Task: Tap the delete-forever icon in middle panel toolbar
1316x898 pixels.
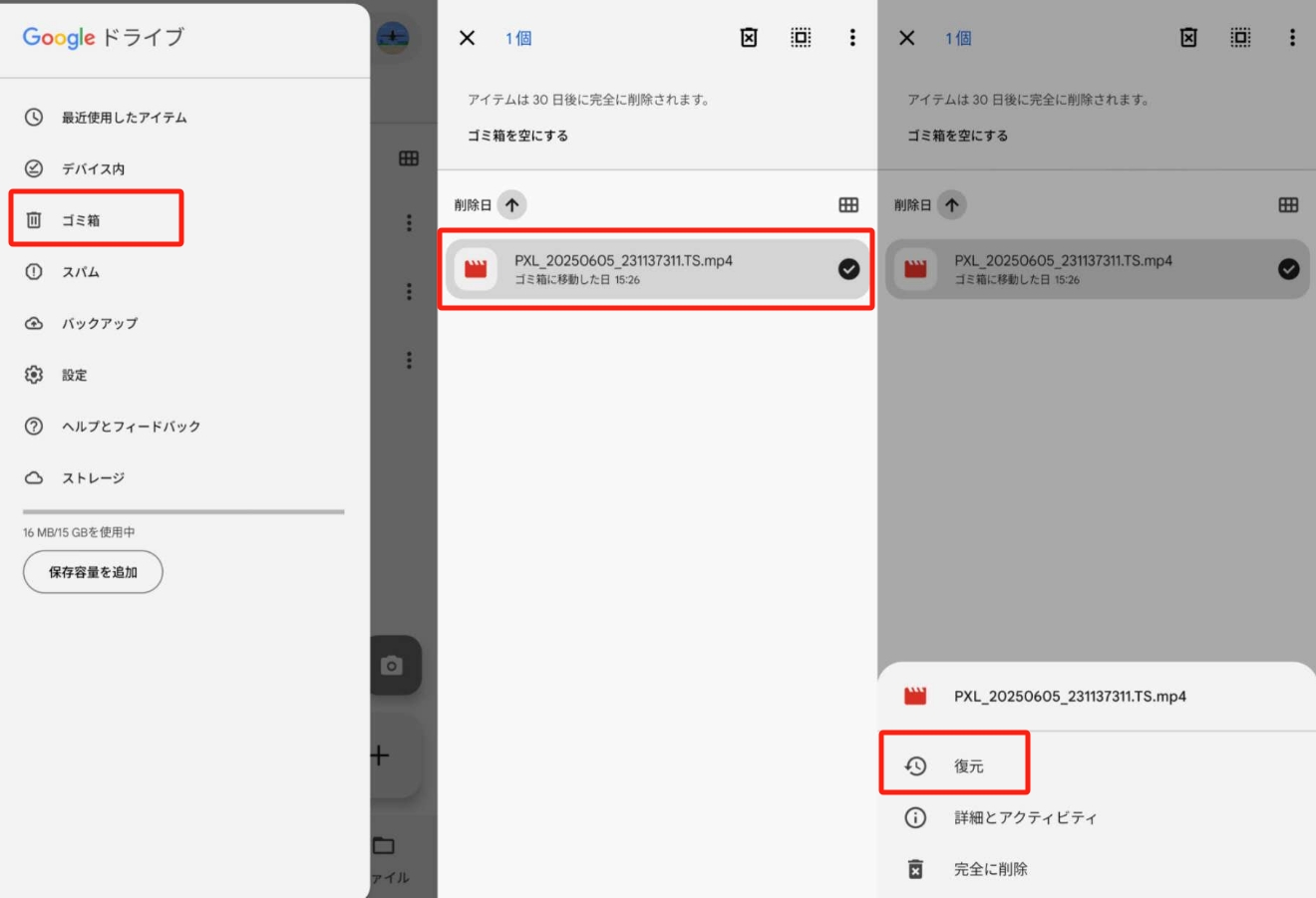Action: coord(749,38)
